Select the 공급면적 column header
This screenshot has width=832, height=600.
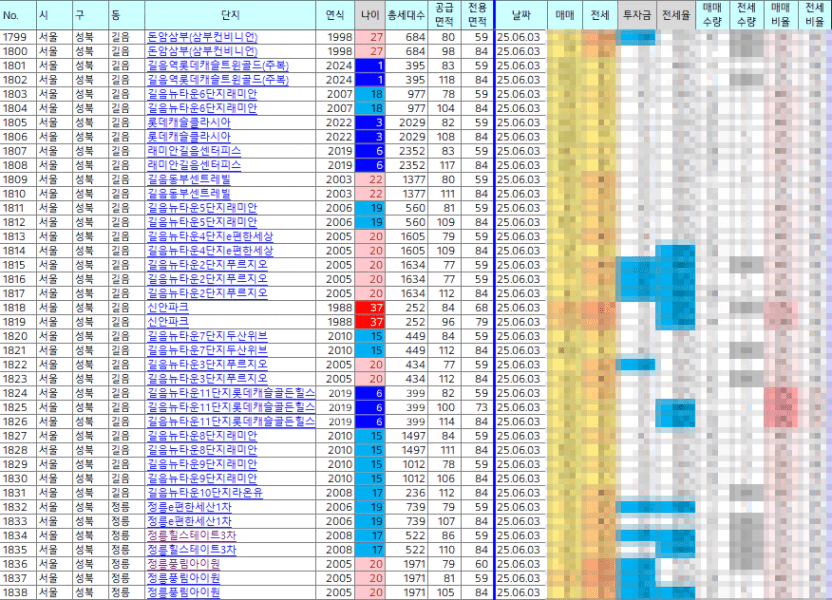tap(444, 15)
